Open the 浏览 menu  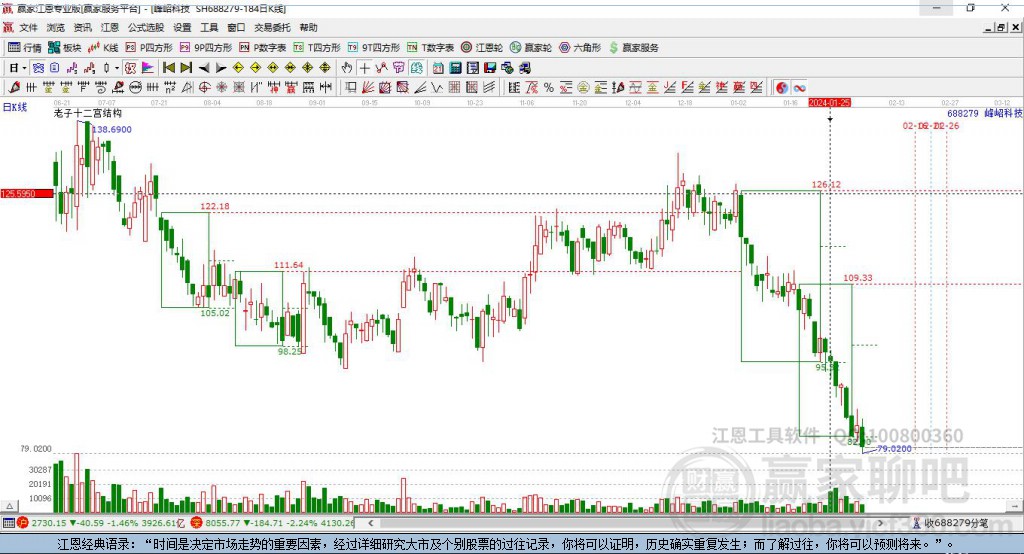coord(56,27)
